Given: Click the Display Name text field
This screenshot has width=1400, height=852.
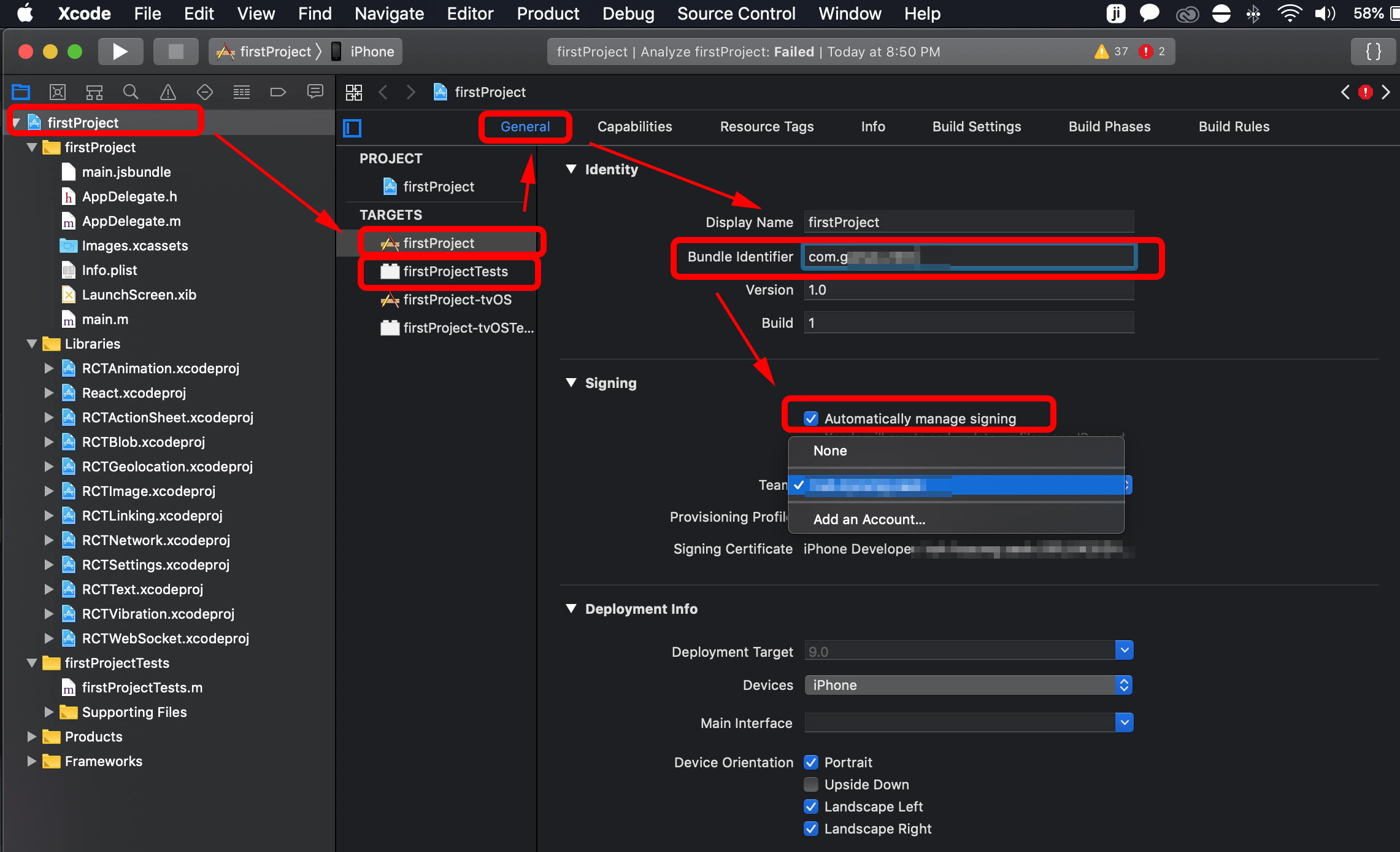Looking at the screenshot, I should click(x=968, y=222).
